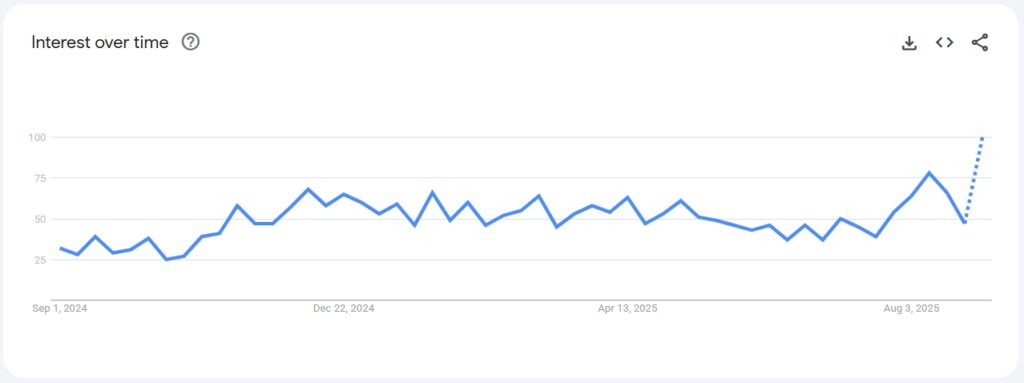Click the 25 value on the y-axis
The width and height of the screenshot is (1024, 383).
click(x=39, y=260)
